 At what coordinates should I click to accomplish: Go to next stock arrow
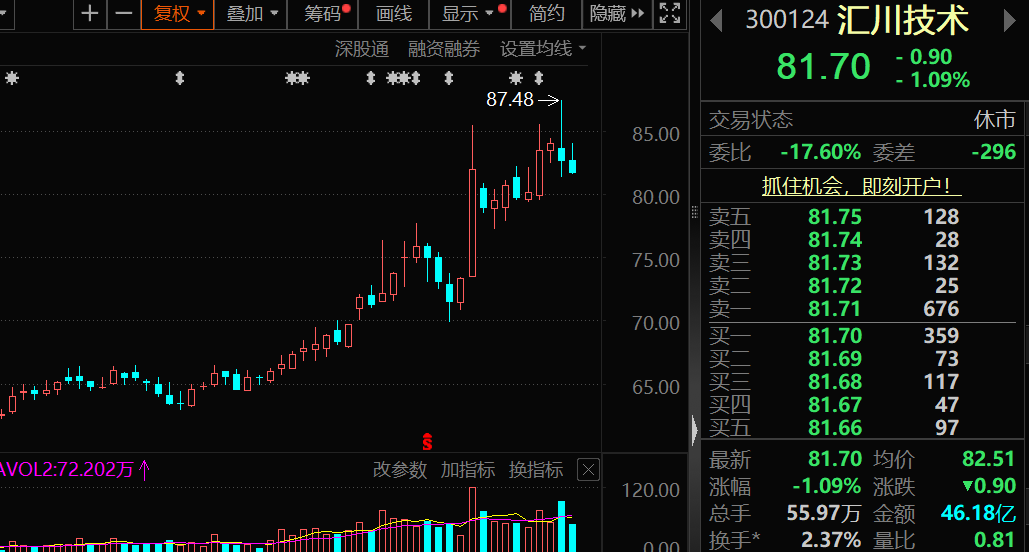coord(1009,20)
